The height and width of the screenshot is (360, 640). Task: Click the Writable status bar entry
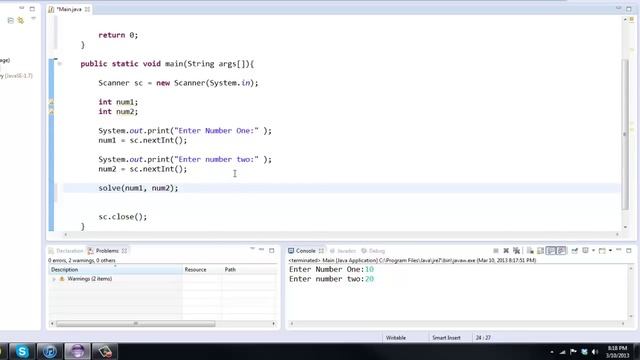396,338
